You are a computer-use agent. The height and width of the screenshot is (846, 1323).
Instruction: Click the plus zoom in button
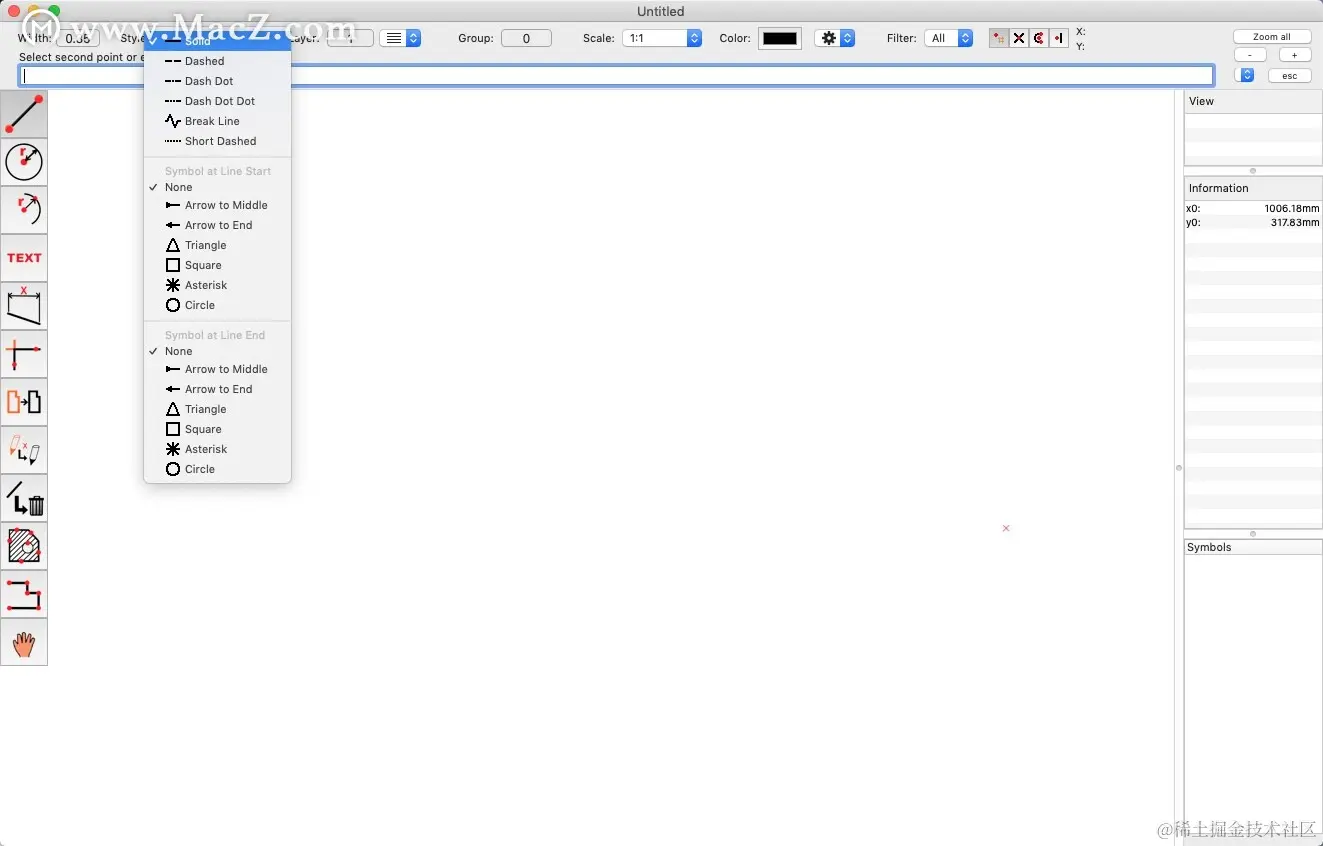[x=1295, y=55]
